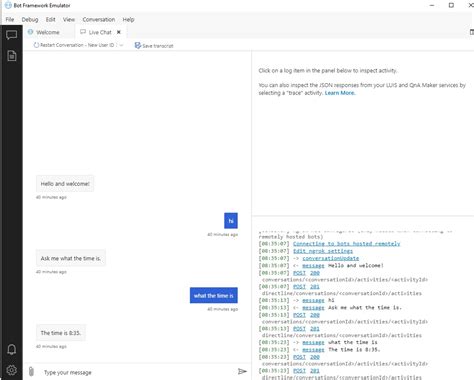Close the Live Chat tab
This screenshot has width=474, height=380.
119,32
